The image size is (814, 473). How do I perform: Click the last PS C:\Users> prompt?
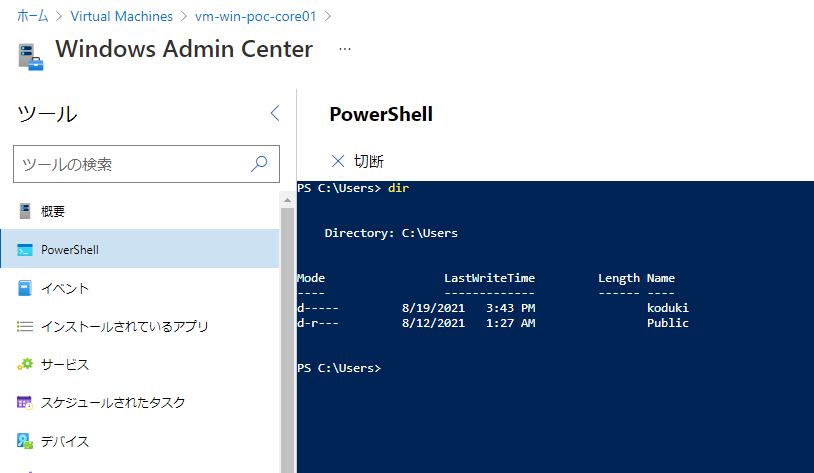pyautogui.click(x=339, y=368)
